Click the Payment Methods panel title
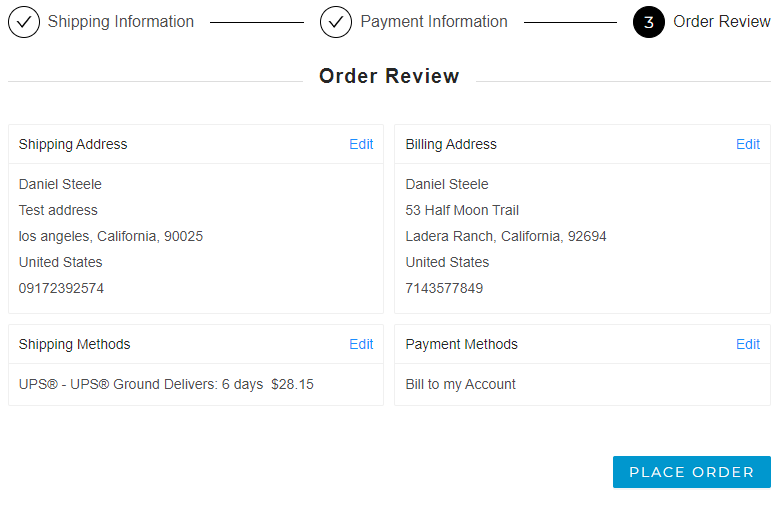 tap(461, 344)
